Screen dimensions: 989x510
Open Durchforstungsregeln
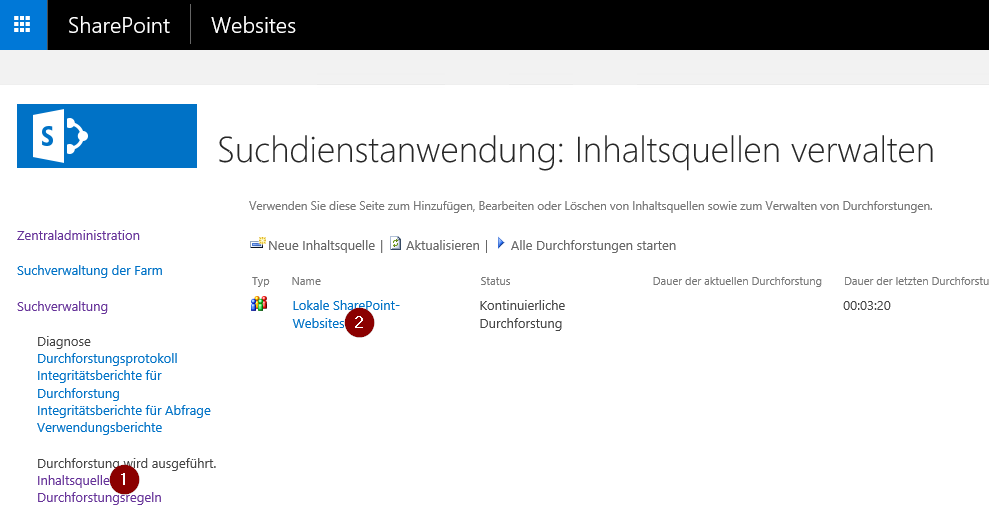(99, 497)
